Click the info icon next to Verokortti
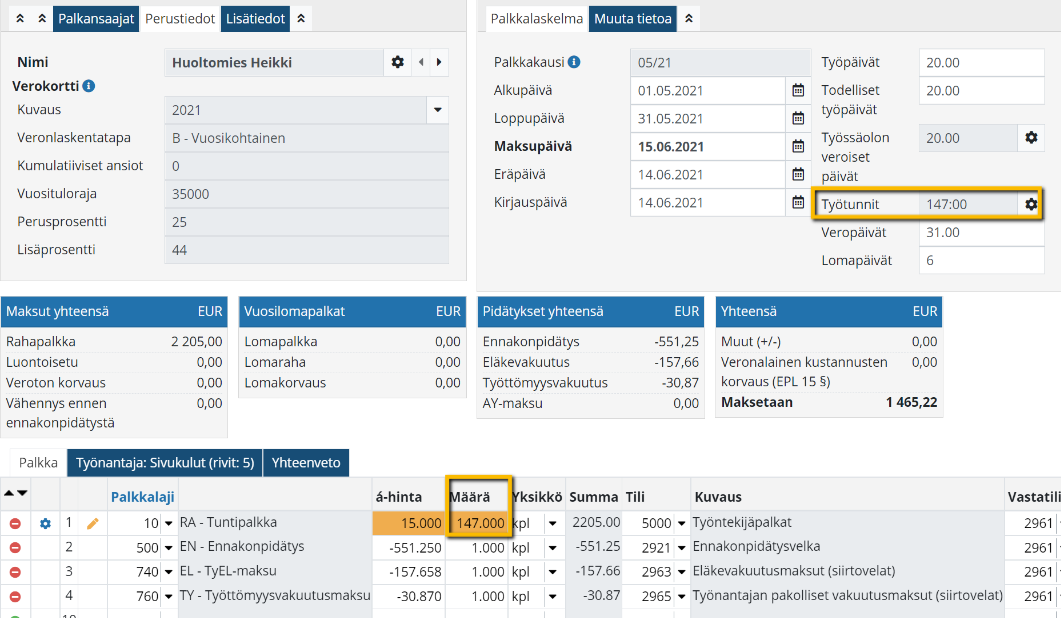 pos(89,86)
